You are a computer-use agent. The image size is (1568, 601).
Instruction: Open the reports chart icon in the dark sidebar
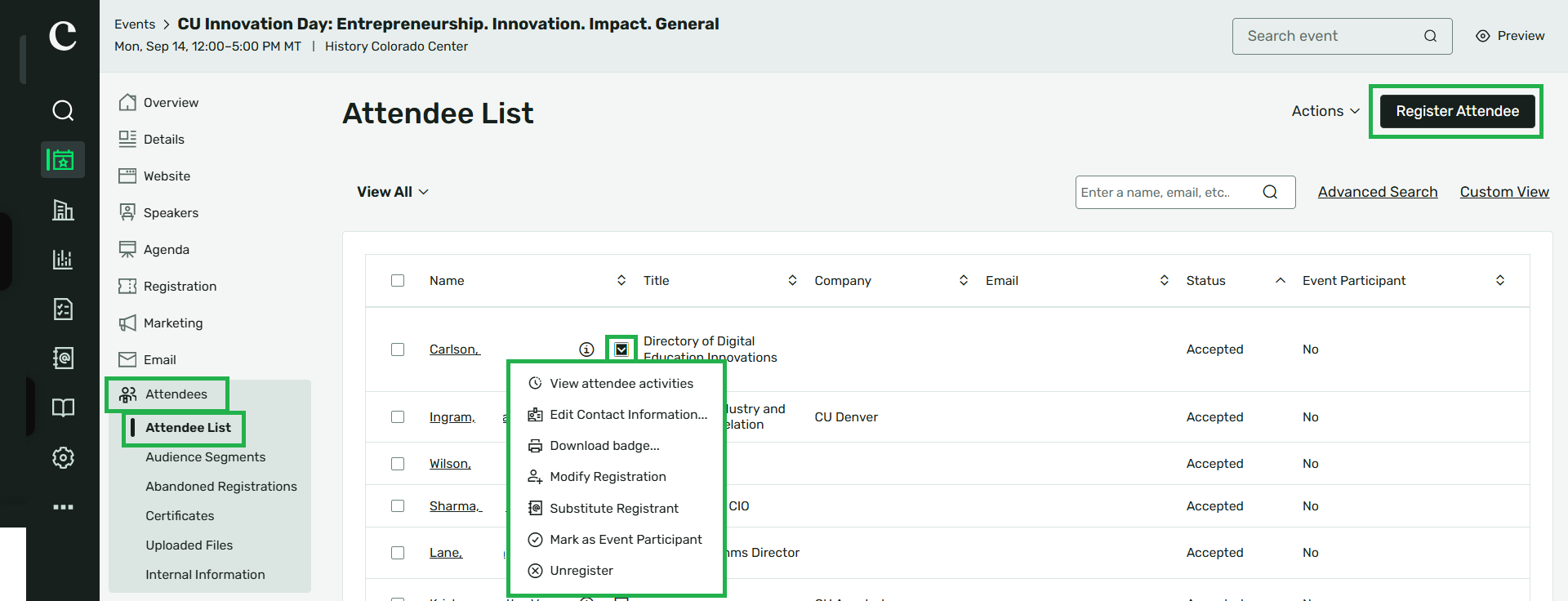pos(63,260)
